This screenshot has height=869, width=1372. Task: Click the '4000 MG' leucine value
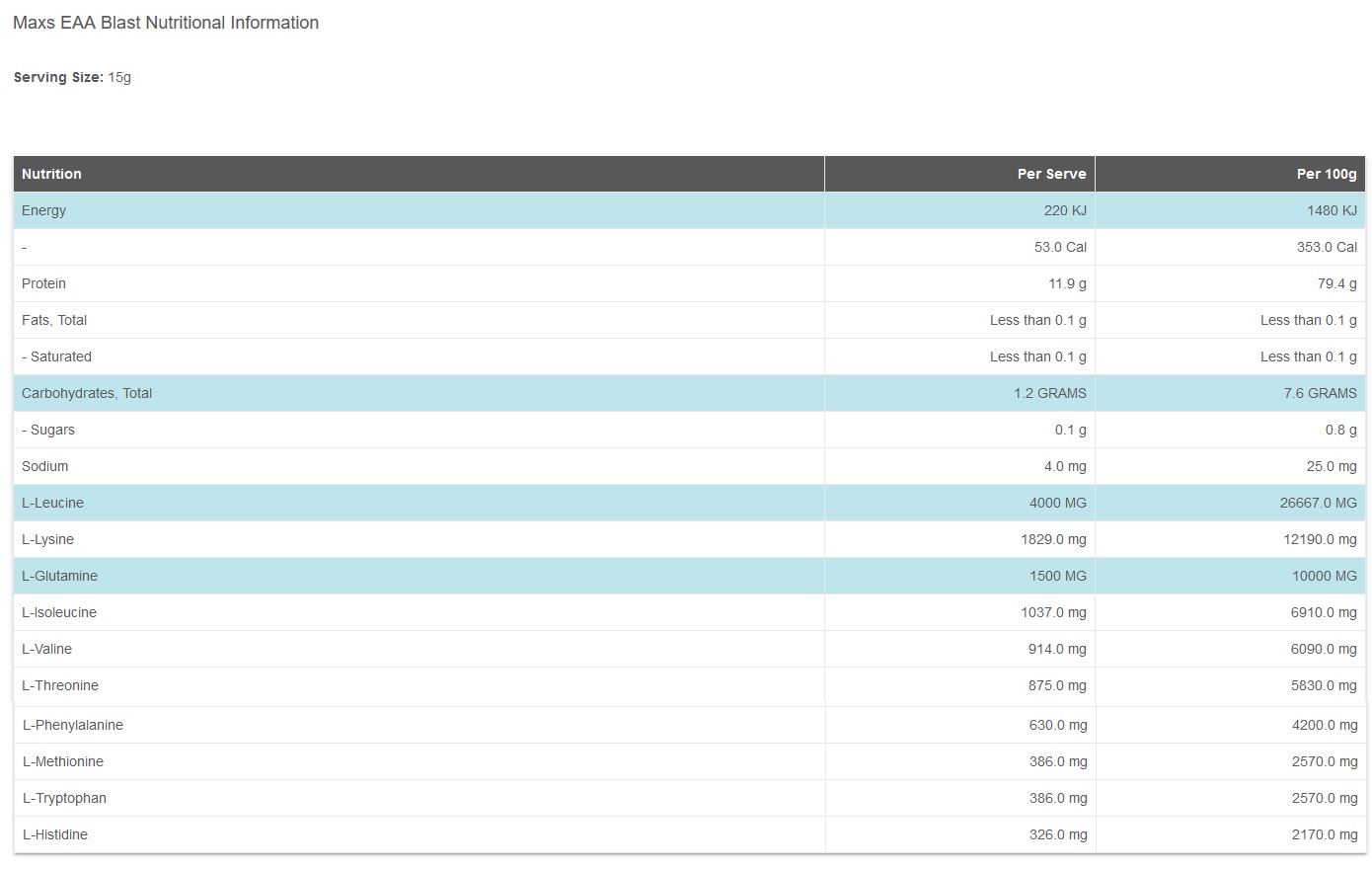tap(1058, 503)
